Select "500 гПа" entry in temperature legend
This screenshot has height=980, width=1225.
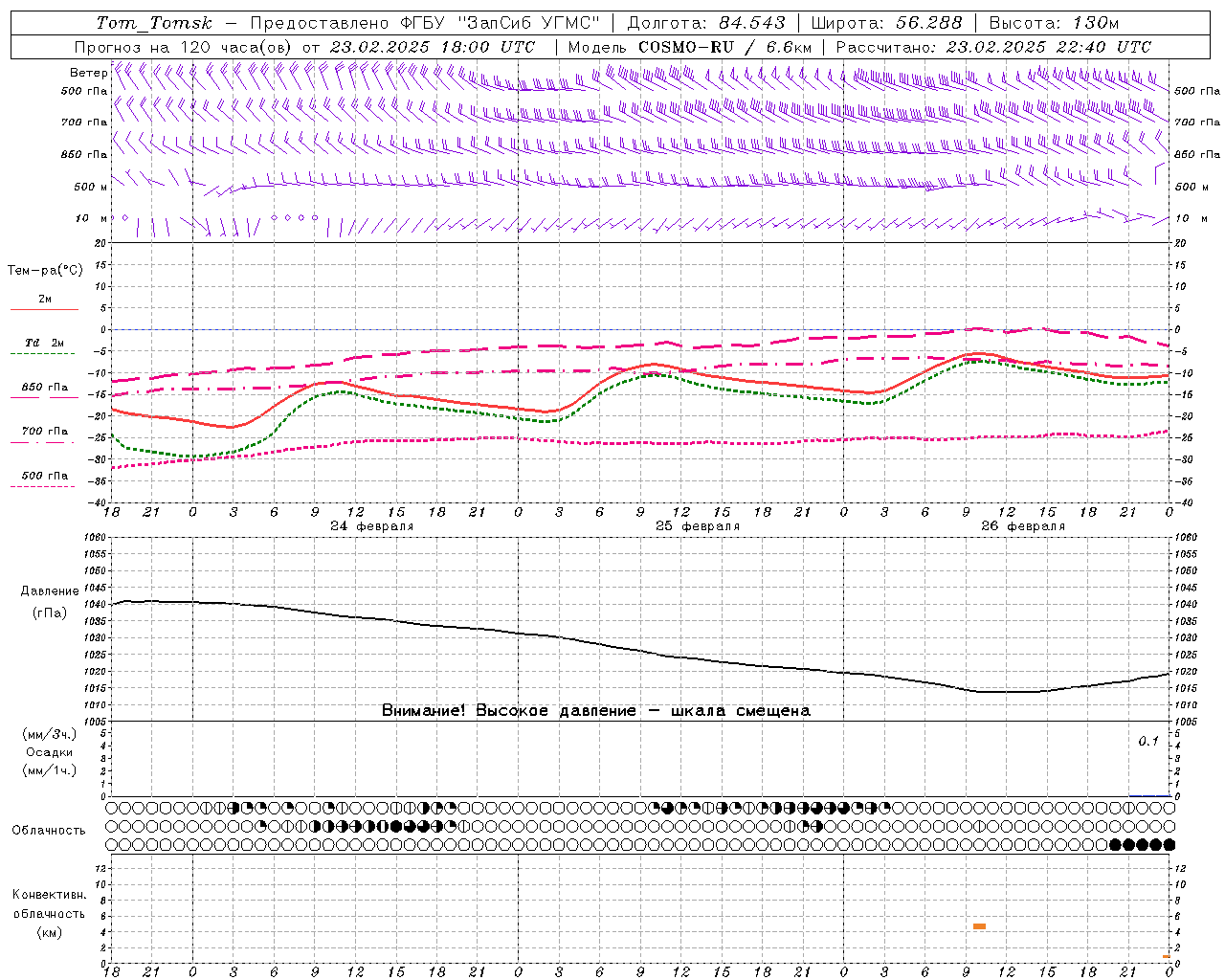pos(45,476)
